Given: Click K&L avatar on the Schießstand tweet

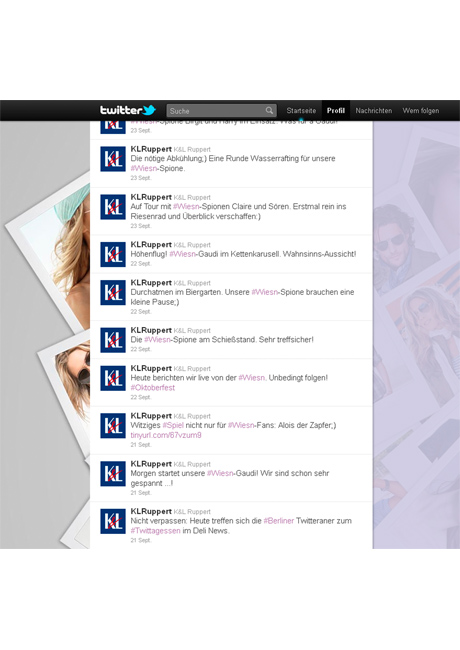Looking at the screenshot, I should click(x=113, y=340).
